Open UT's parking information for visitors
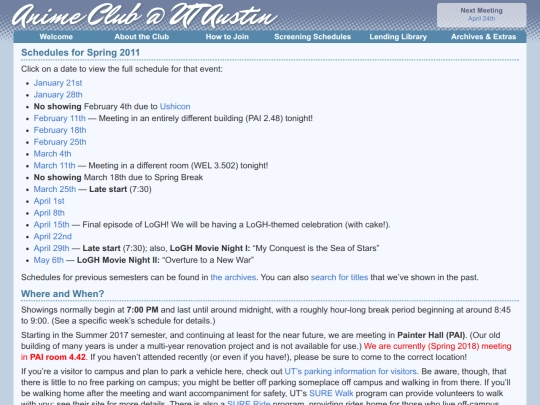Screen dimensions: 540x405 click(x=351, y=371)
